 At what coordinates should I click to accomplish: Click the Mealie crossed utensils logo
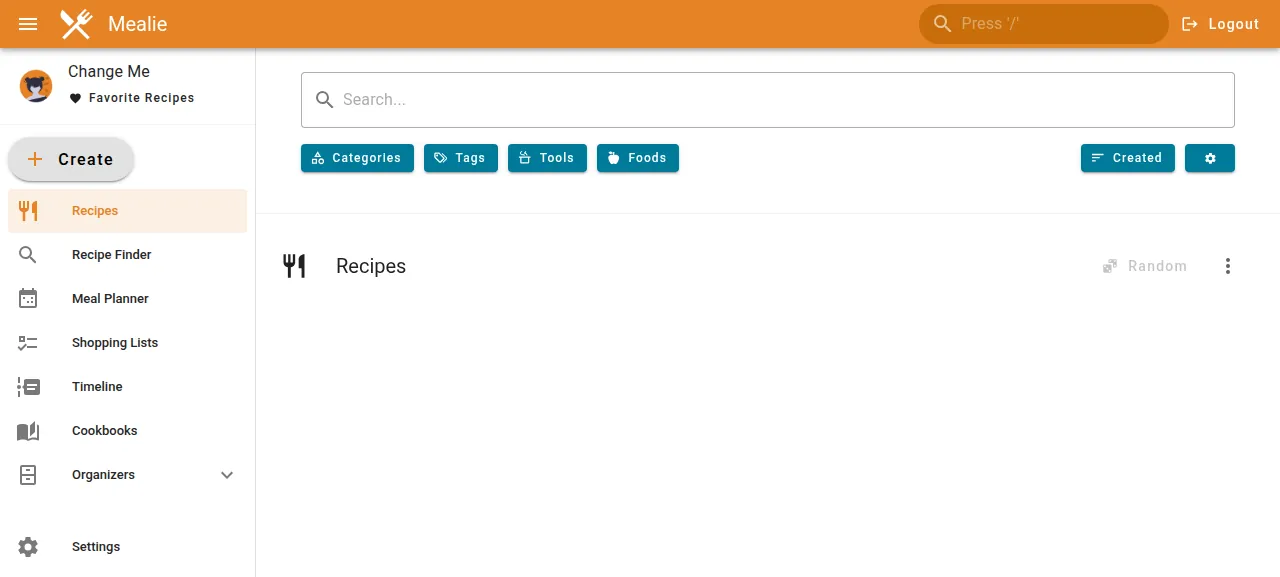[76, 24]
